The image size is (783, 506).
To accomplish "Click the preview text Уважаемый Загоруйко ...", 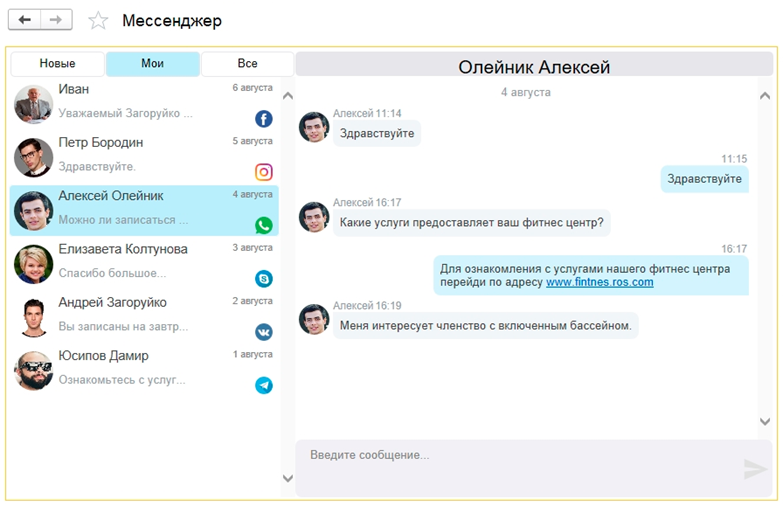I will [125, 113].
